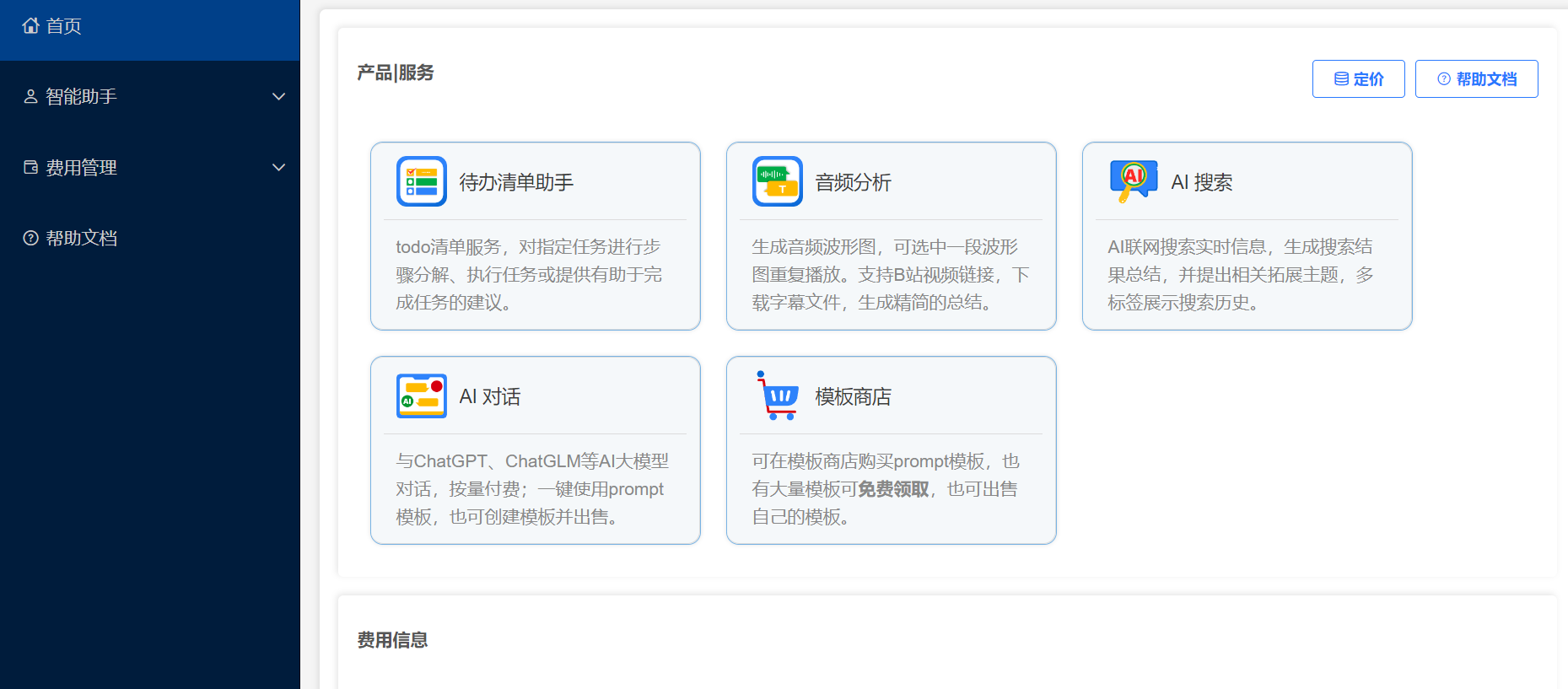
Task: Click the AI联网搜索实时信息 description text
Action: tap(1241, 275)
